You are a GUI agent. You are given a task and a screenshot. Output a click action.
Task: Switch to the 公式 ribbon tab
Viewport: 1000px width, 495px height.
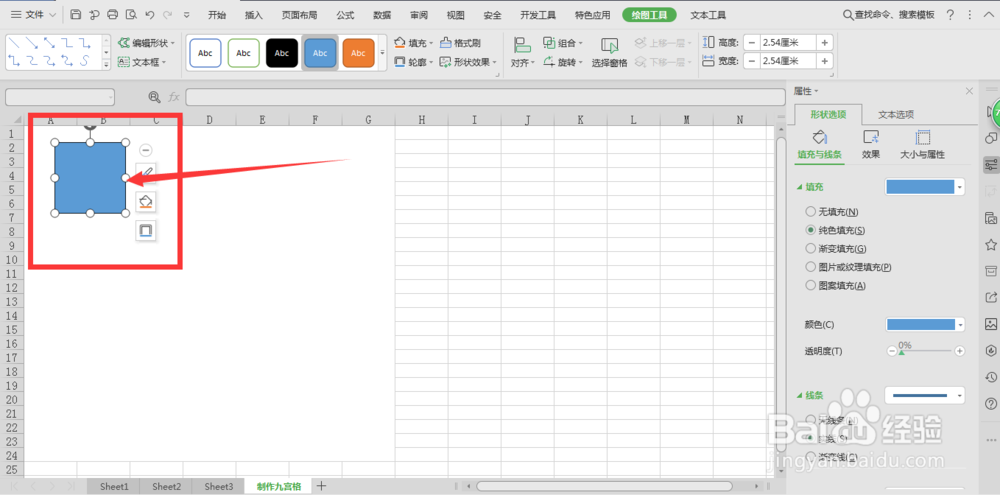pyautogui.click(x=345, y=15)
